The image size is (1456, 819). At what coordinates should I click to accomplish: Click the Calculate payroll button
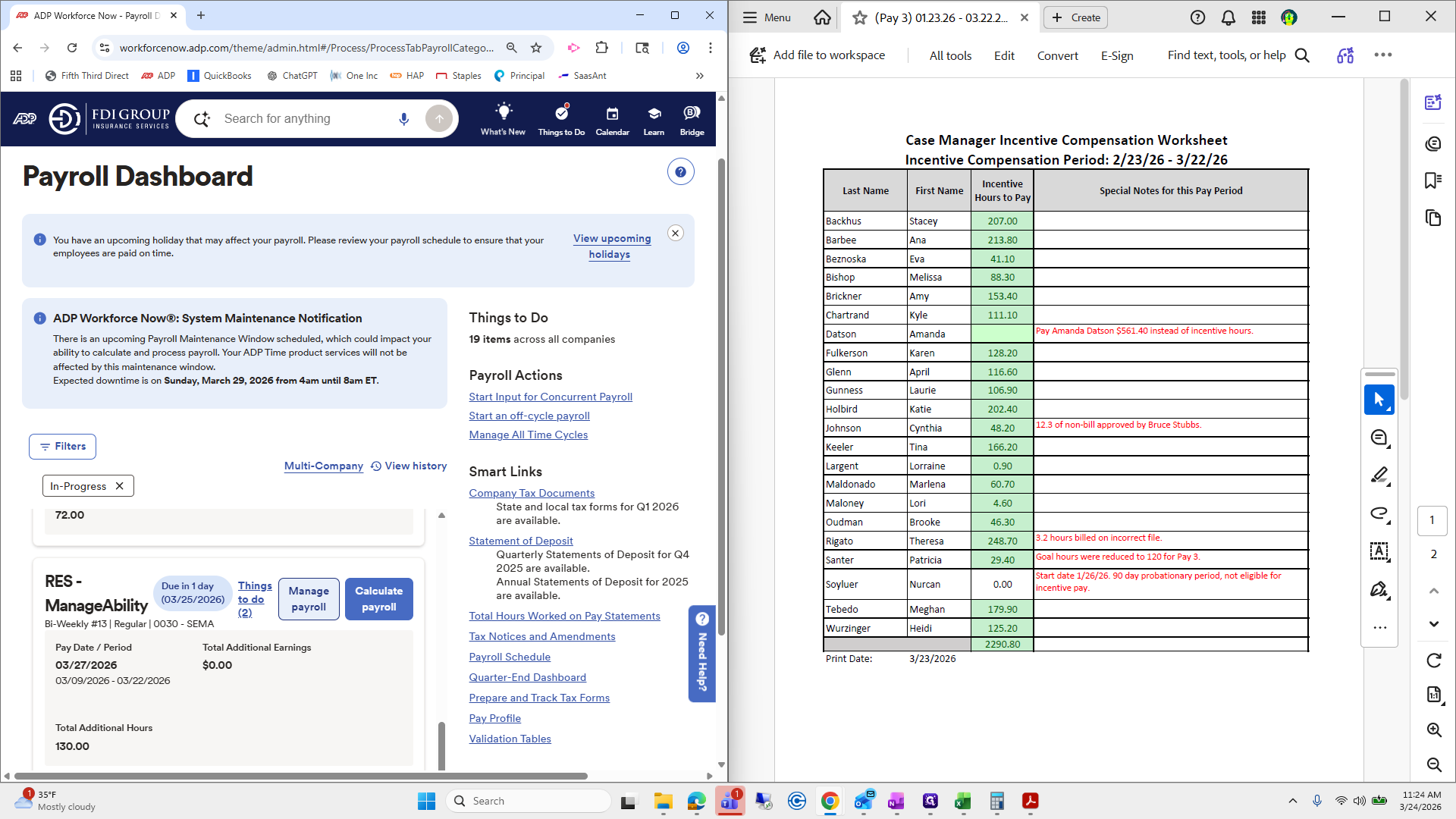(x=378, y=598)
